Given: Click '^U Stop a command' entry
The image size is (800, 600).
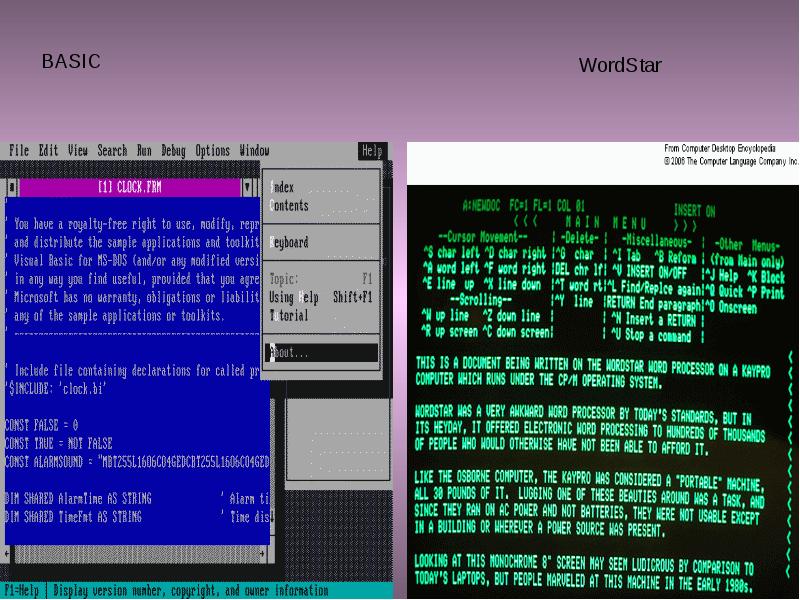Looking at the screenshot, I should [x=651, y=336].
